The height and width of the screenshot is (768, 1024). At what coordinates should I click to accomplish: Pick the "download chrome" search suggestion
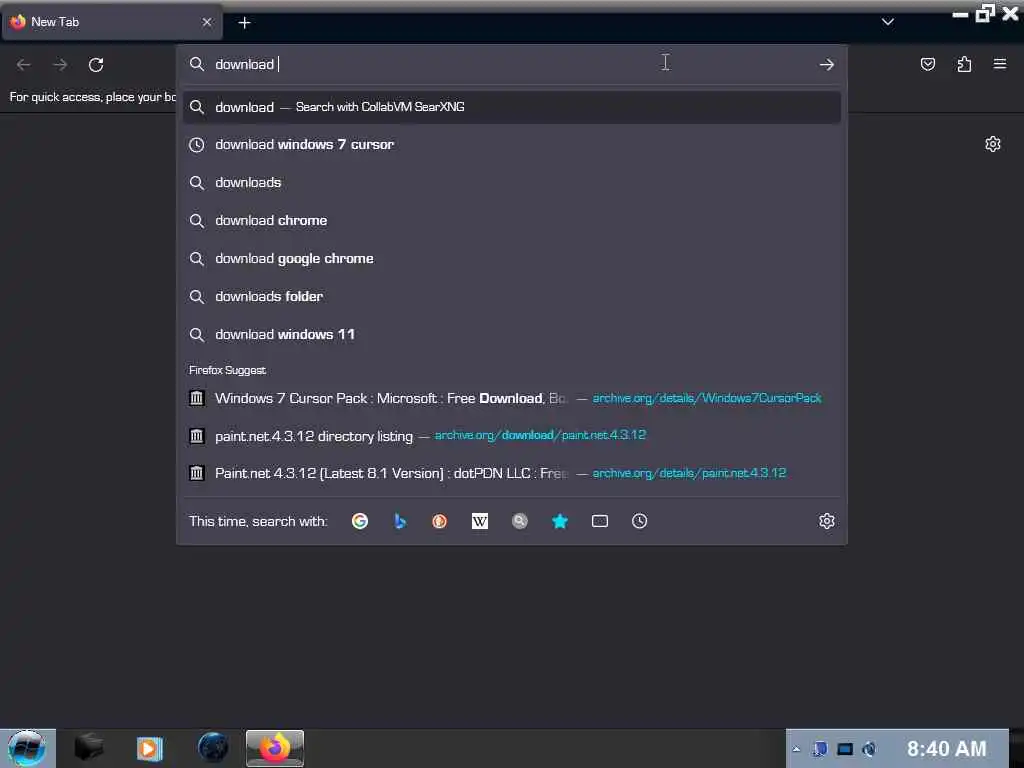coord(511,220)
